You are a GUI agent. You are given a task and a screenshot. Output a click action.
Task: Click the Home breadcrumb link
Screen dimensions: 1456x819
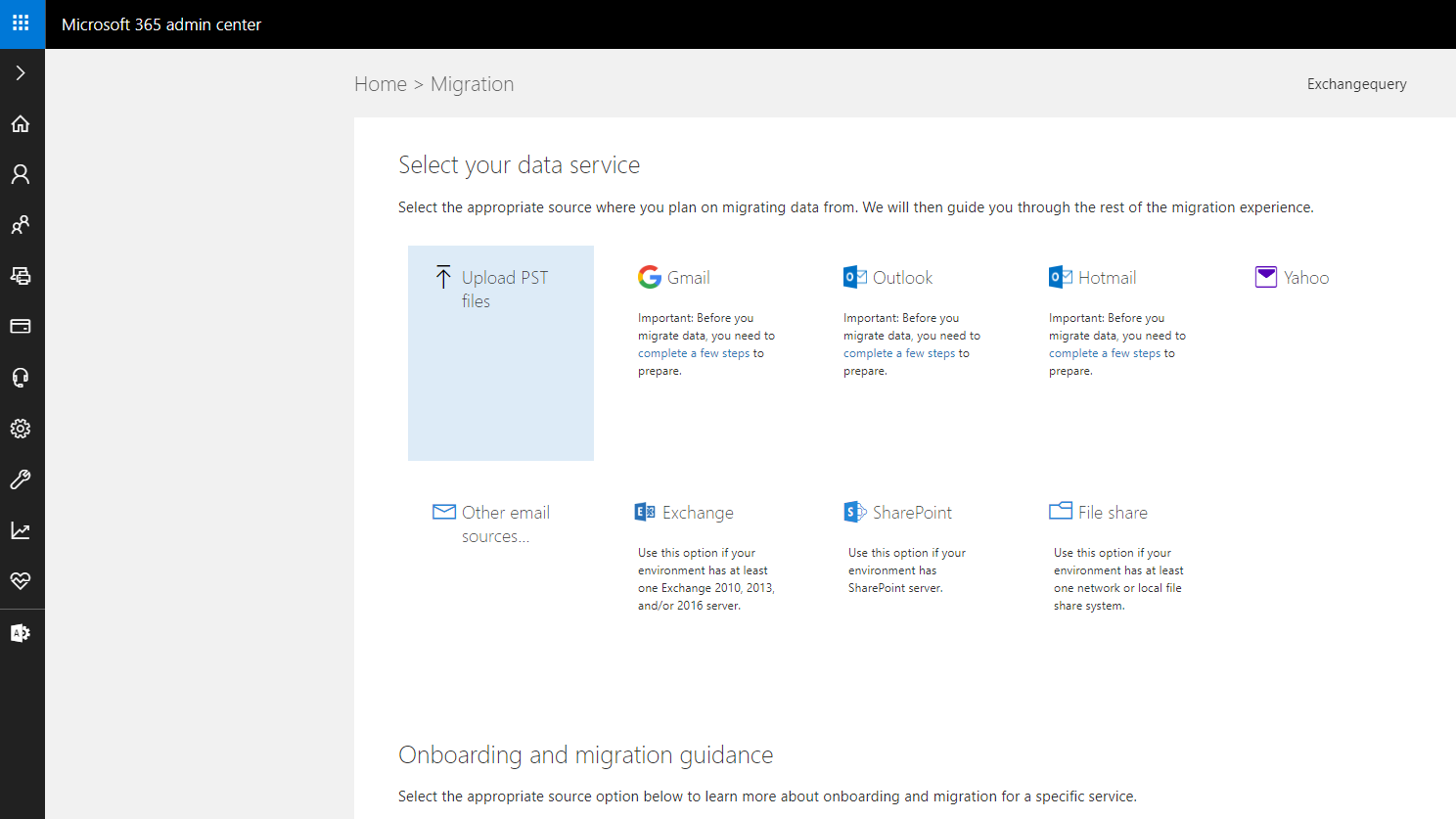[380, 84]
